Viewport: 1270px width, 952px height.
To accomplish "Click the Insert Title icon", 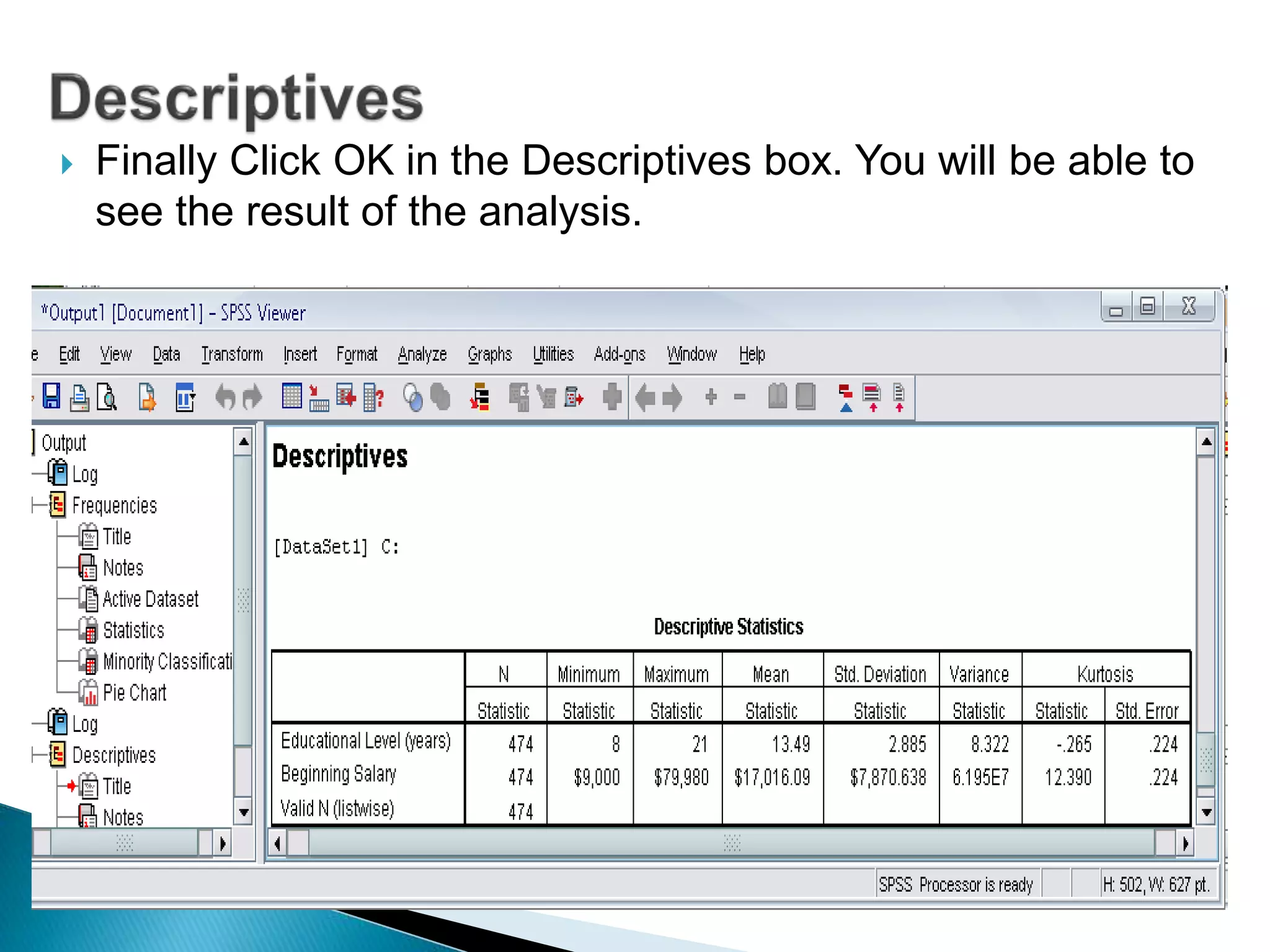I will (x=872, y=398).
